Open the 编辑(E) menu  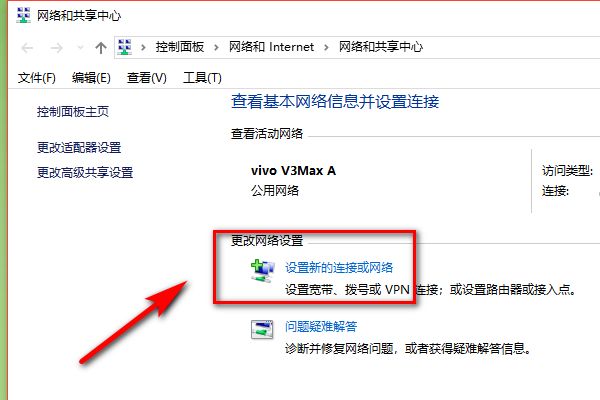point(91,78)
